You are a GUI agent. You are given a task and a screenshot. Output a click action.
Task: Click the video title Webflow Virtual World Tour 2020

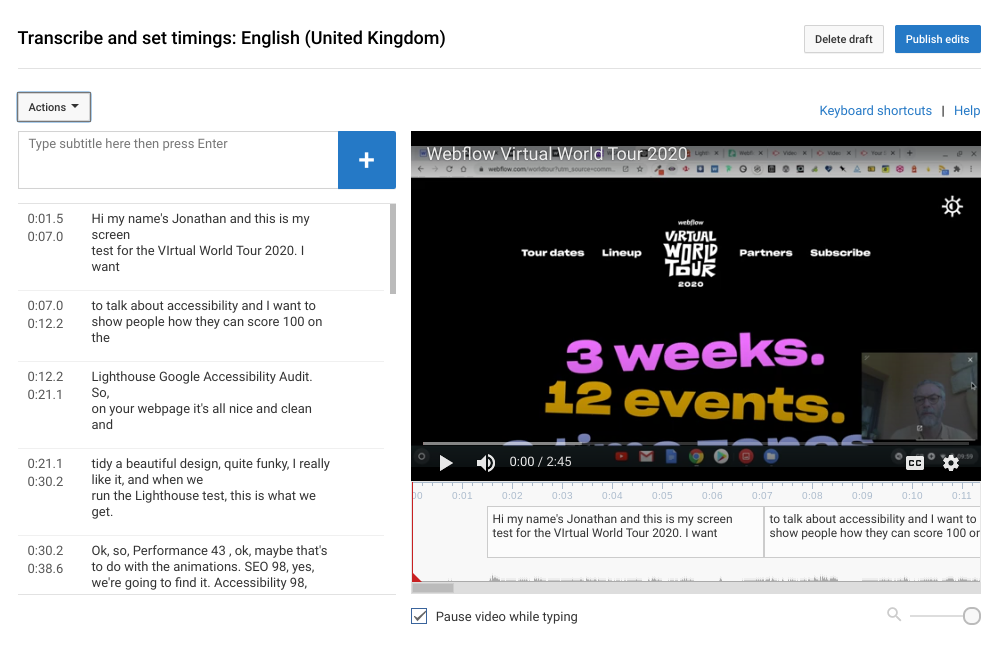point(557,154)
